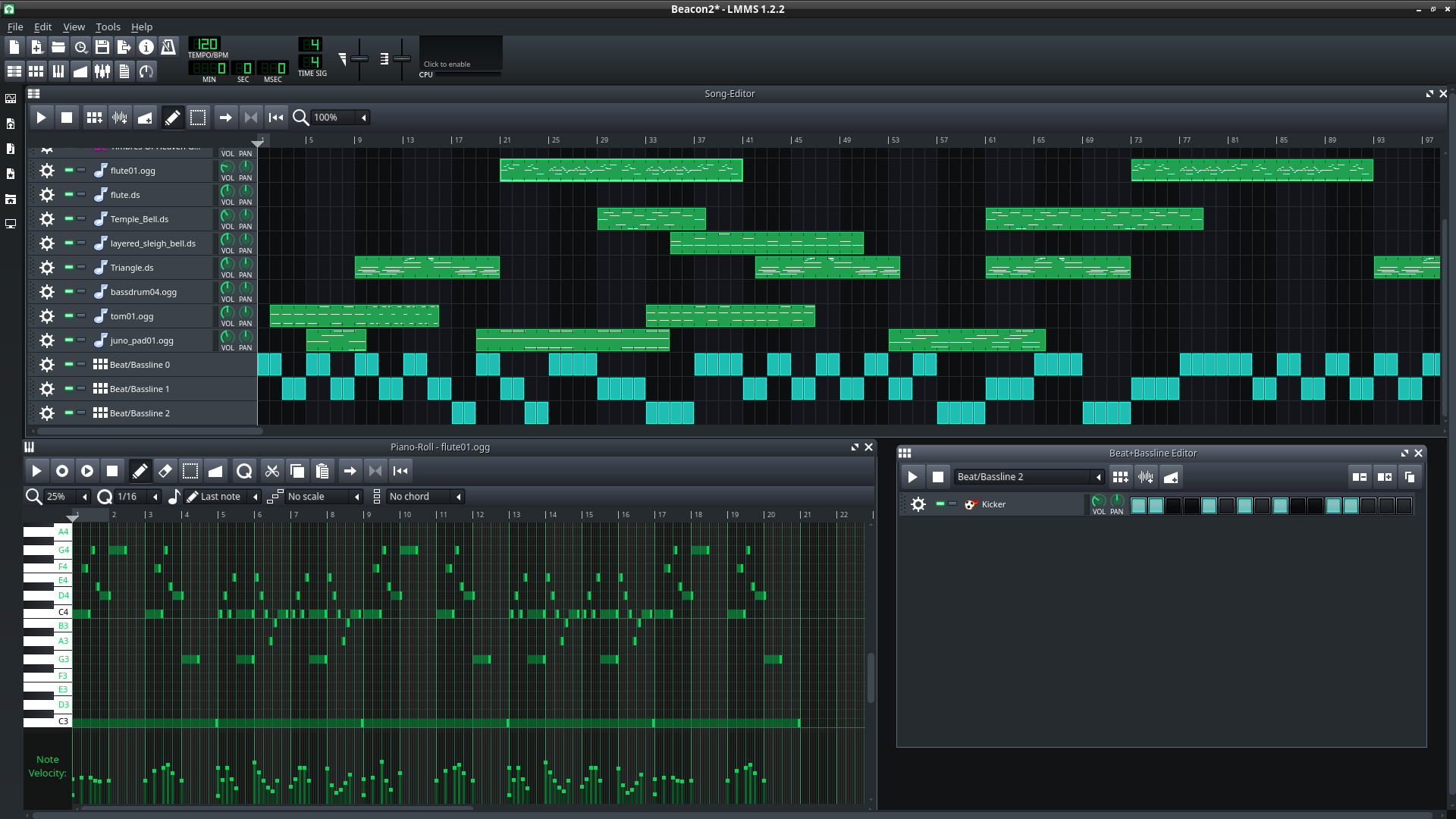This screenshot has width=1456, height=819.
Task: Click the master pitch slider
Action: click(x=402, y=59)
